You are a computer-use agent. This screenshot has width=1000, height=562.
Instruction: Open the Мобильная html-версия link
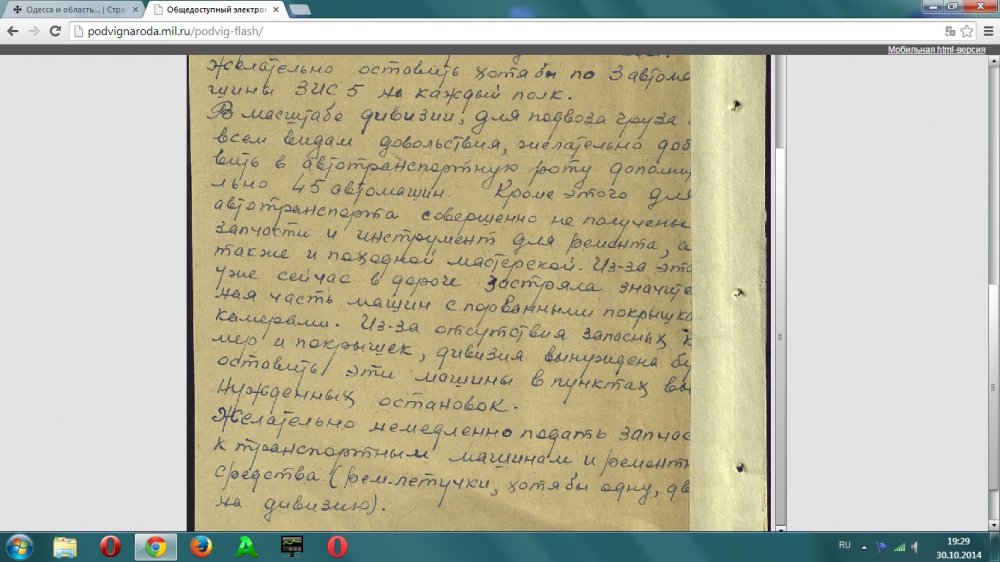(x=935, y=50)
